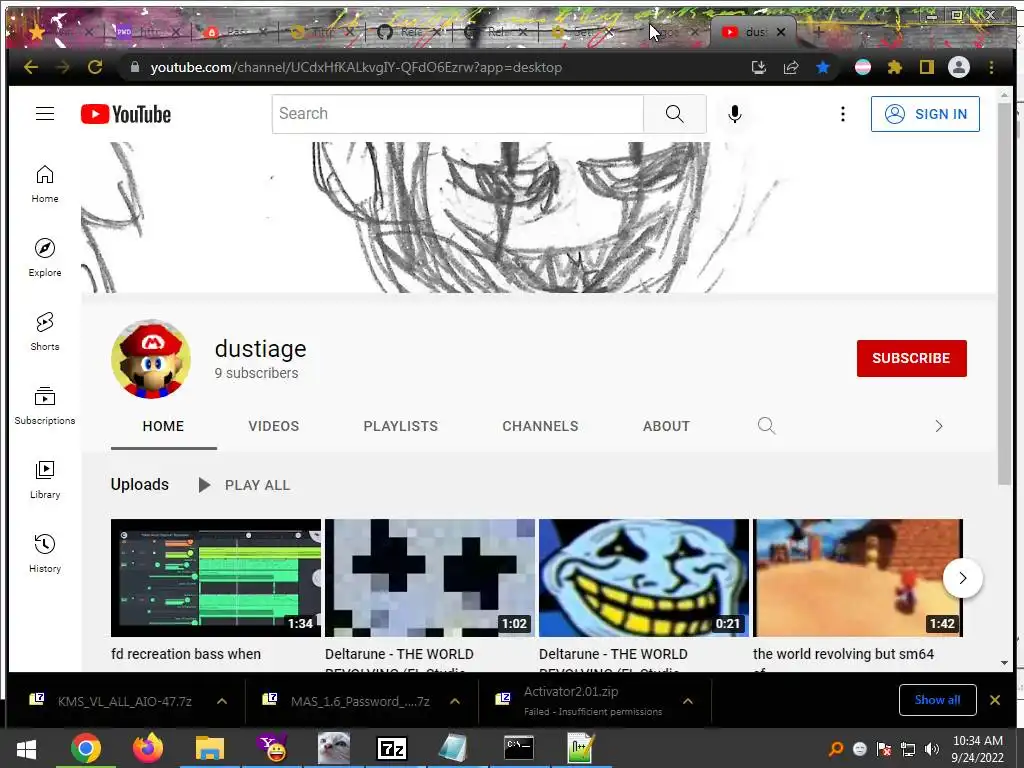Open the 1:42 Mario 64 thumbnail
Screen dimensions: 1024x768
[857, 577]
